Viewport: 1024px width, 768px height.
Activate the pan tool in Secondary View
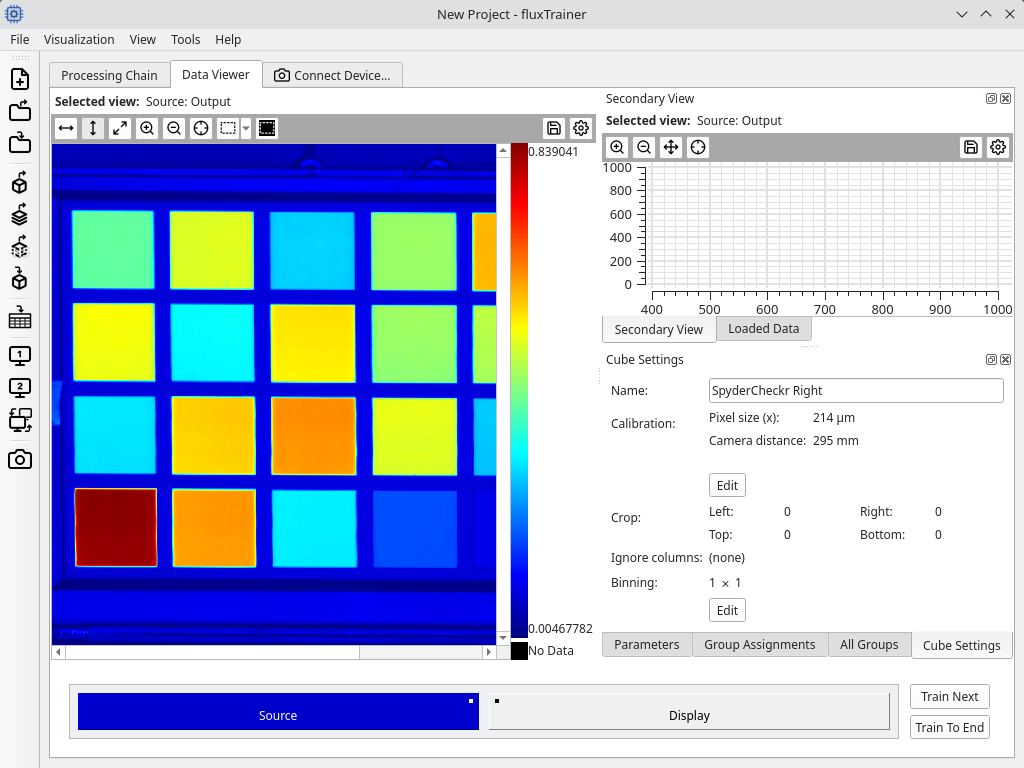671,147
